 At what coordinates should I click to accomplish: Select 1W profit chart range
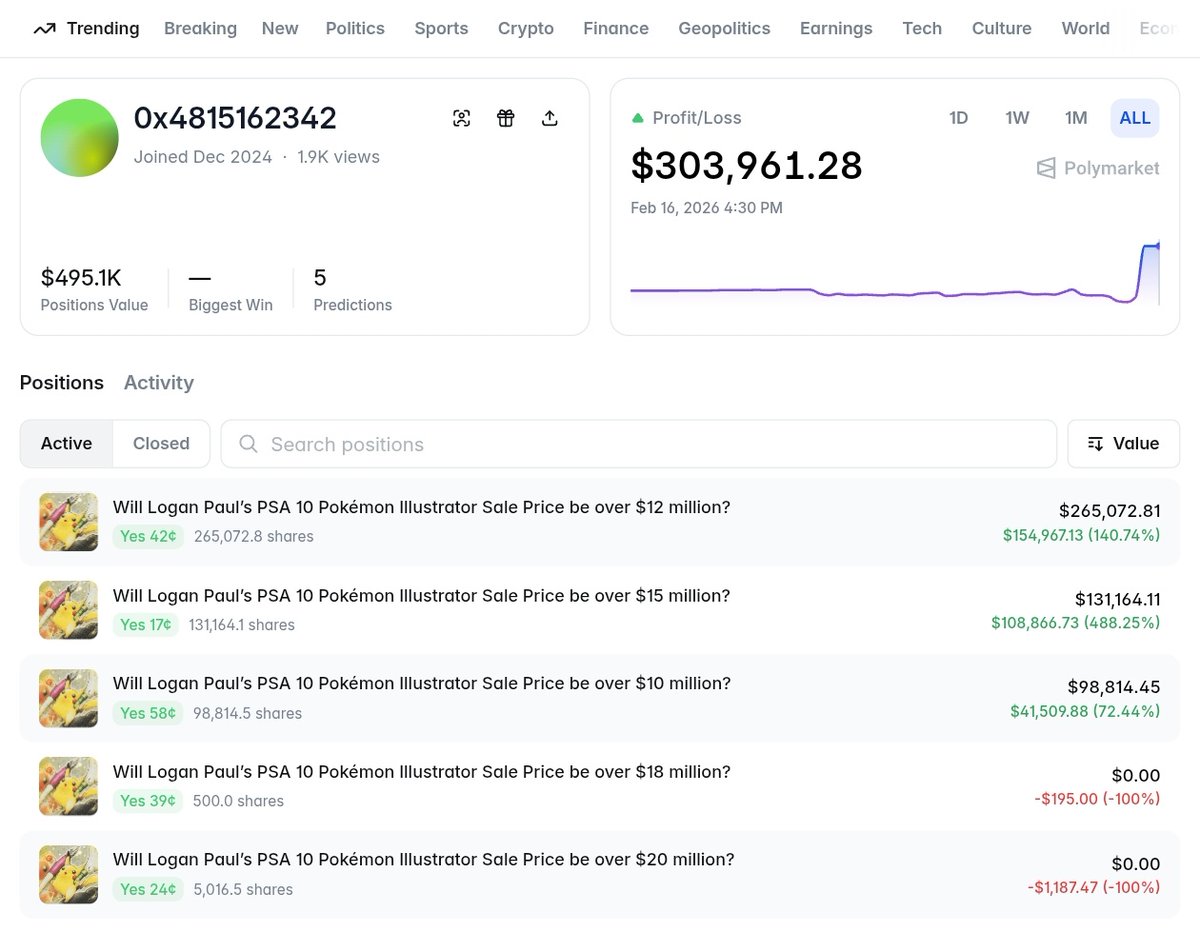click(x=1017, y=118)
